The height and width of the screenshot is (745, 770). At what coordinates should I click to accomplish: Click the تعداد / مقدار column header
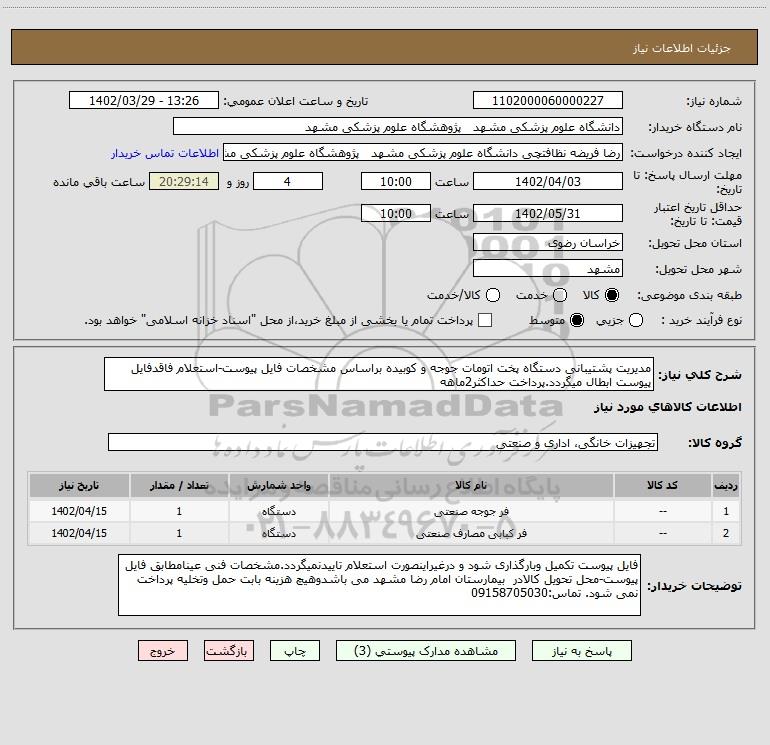179,485
